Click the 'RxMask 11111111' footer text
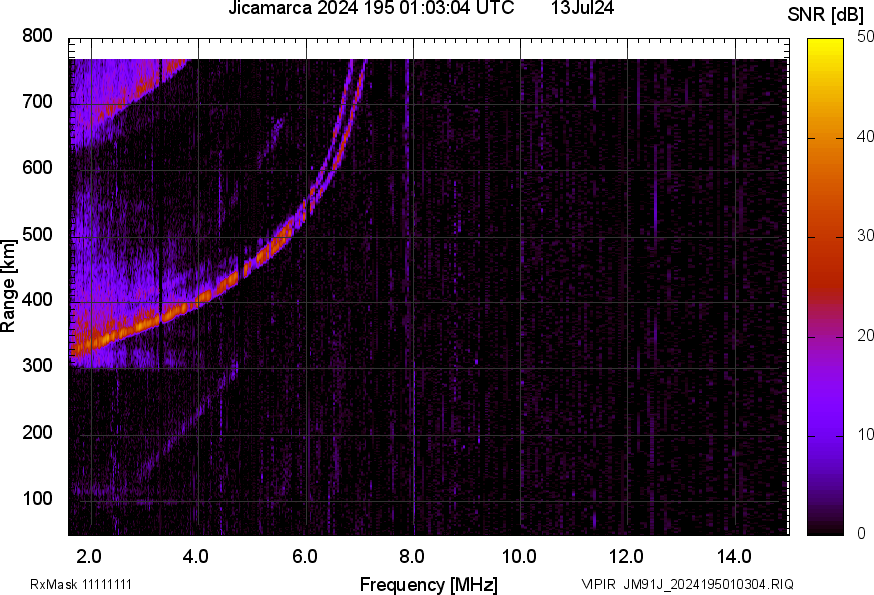 click(x=81, y=584)
